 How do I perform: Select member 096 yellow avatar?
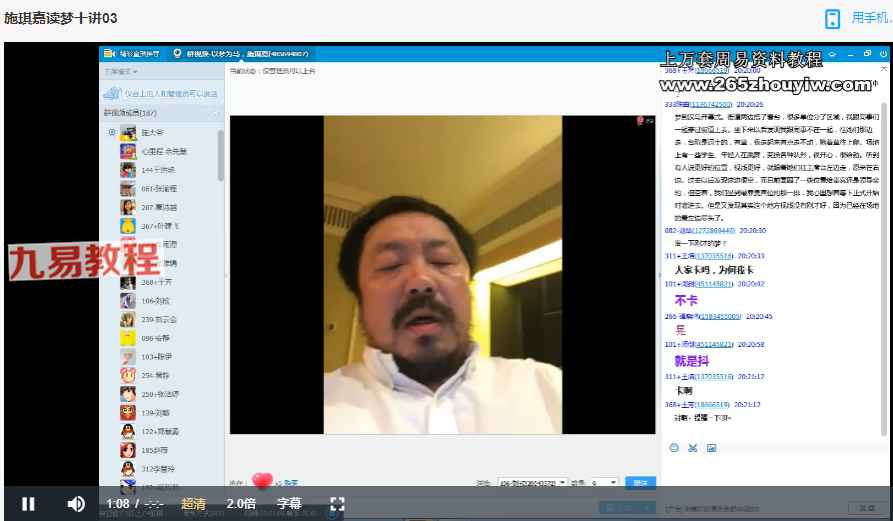[x=128, y=338]
